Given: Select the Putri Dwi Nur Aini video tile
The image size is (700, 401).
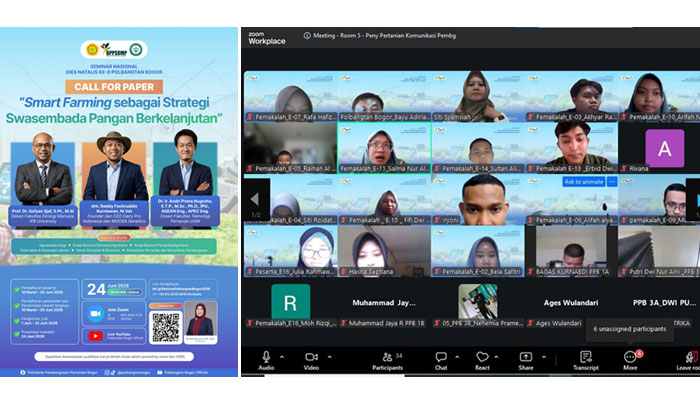Looking at the screenshot, I should [659, 251].
